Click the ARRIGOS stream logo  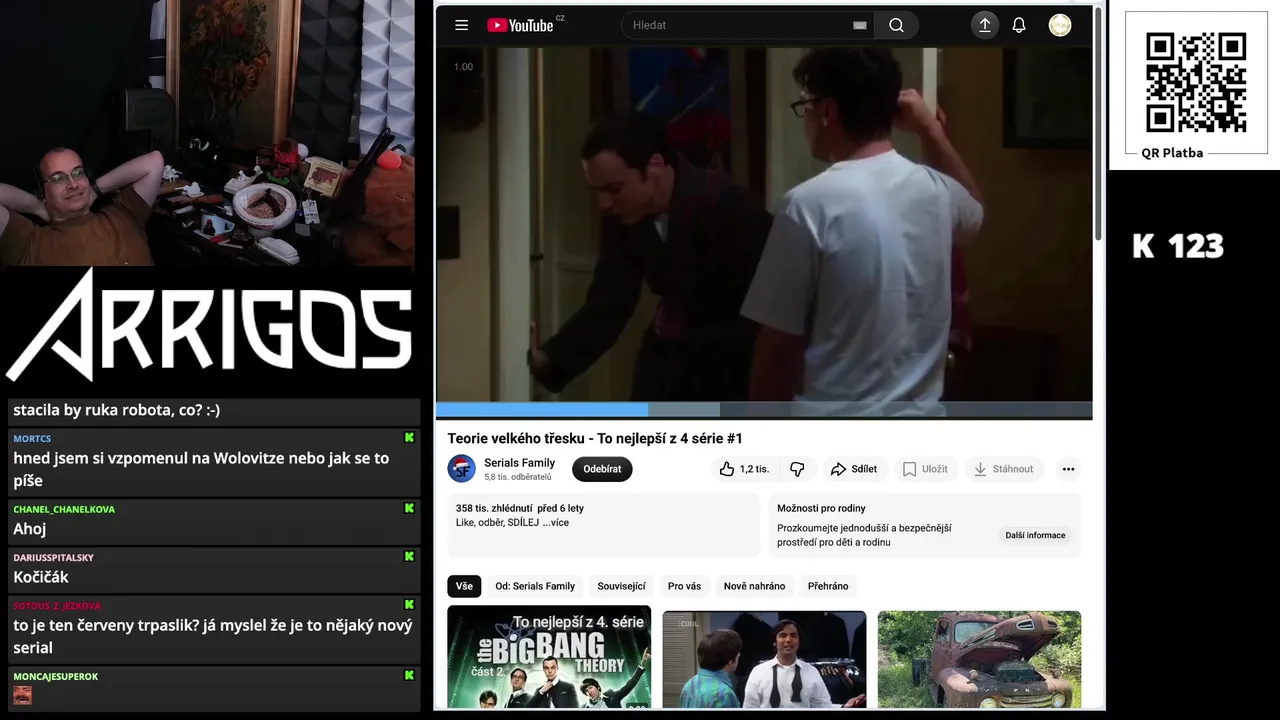208,324
